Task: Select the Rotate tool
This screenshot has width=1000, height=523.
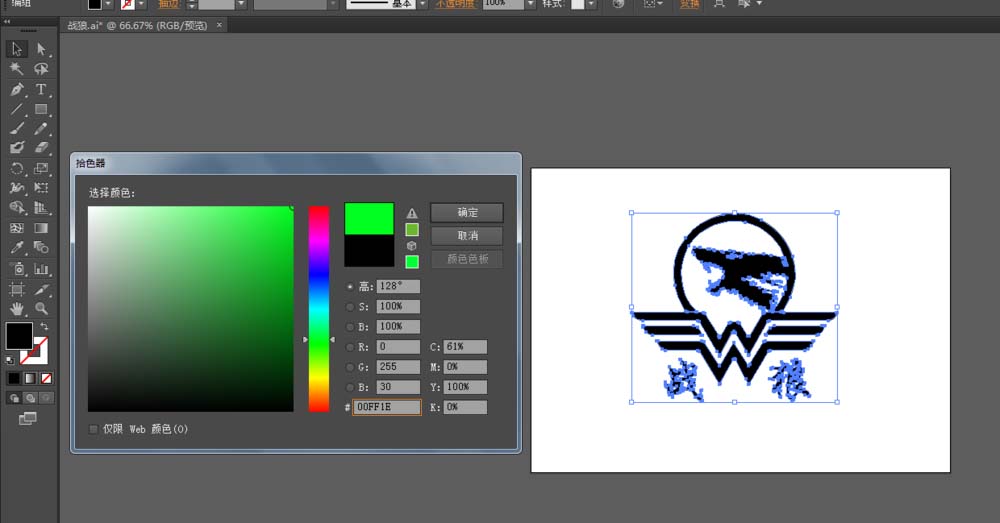Action: coord(17,168)
